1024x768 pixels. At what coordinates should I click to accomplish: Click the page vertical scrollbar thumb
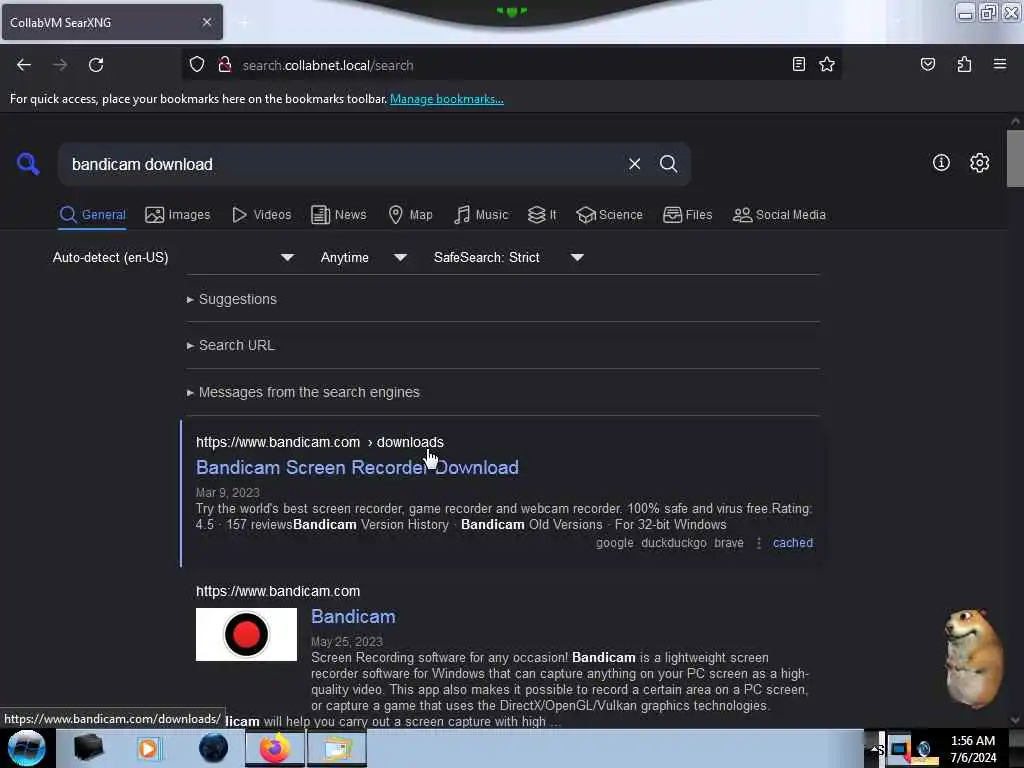[1015, 158]
